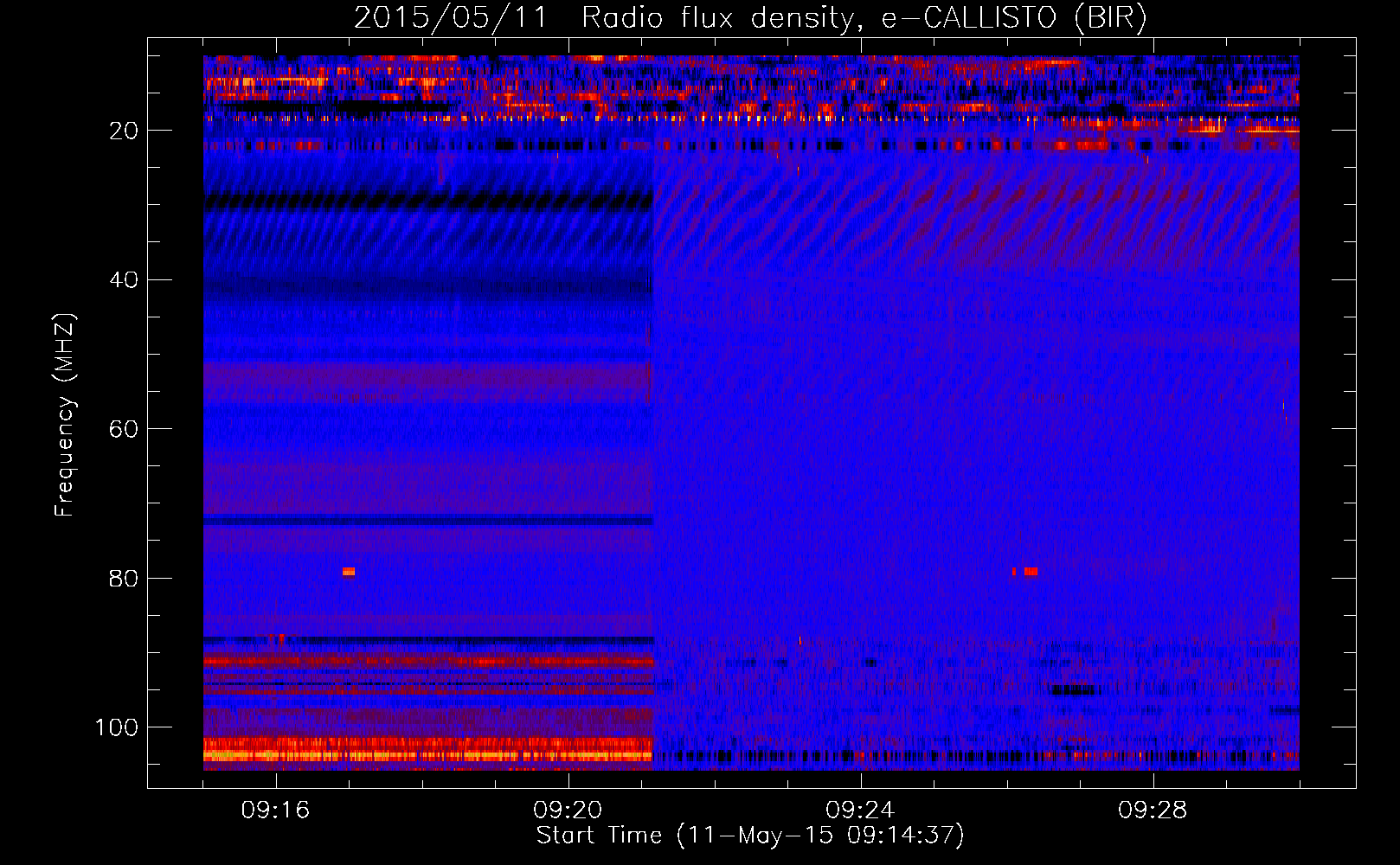Click the 100 MHz frequency tick label

(x=117, y=727)
